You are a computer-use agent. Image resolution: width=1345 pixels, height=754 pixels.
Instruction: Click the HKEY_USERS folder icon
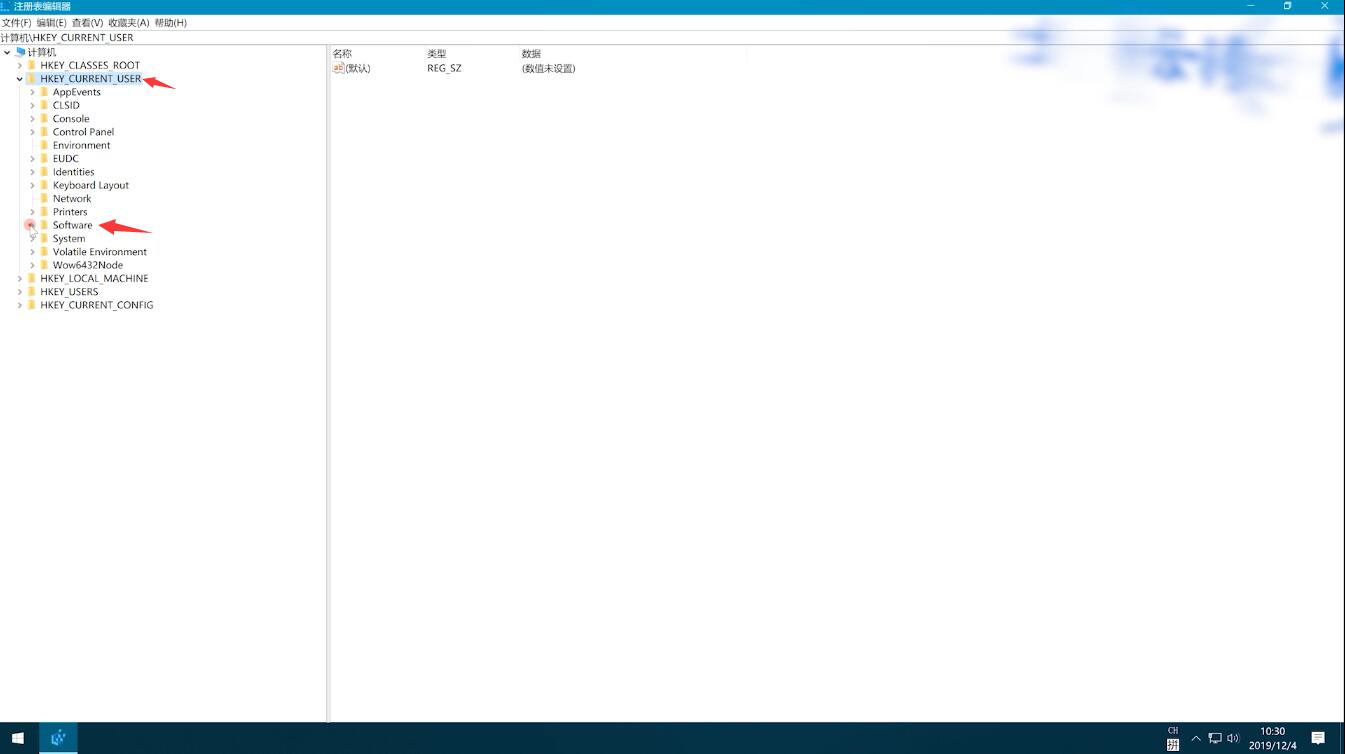click(32, 292)
